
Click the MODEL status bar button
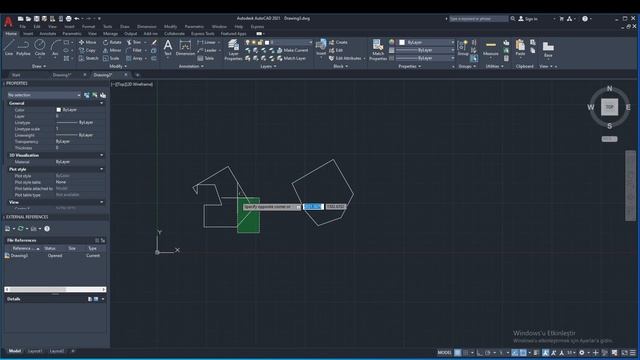tap(444, 353)
